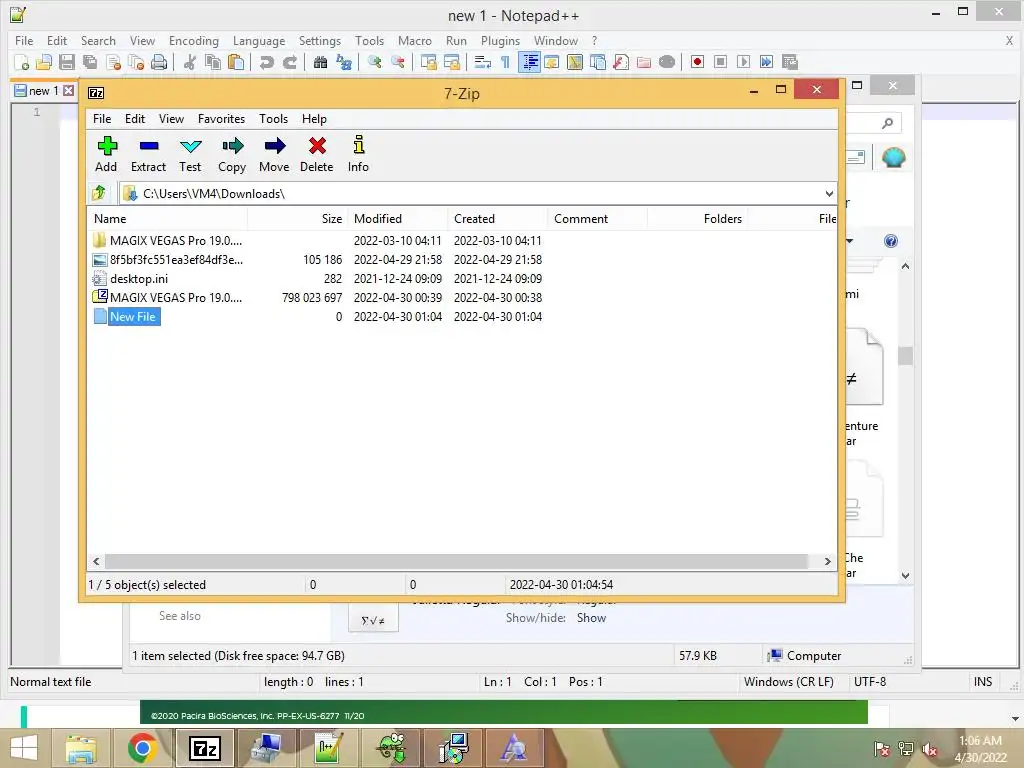
Task: Click Notepad++ Cut scissors icon
Action: [190, 62]
